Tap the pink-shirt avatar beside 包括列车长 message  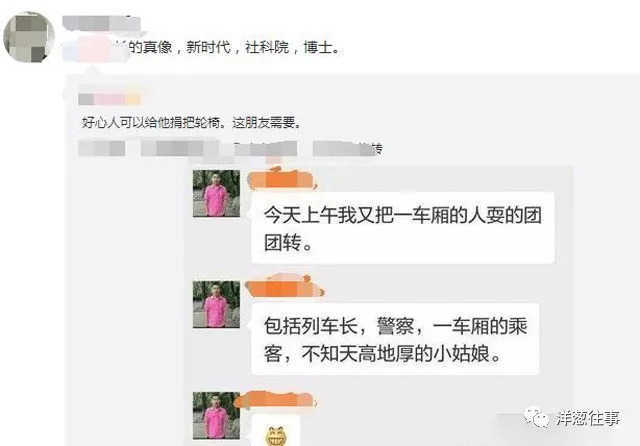pos(216,304)
